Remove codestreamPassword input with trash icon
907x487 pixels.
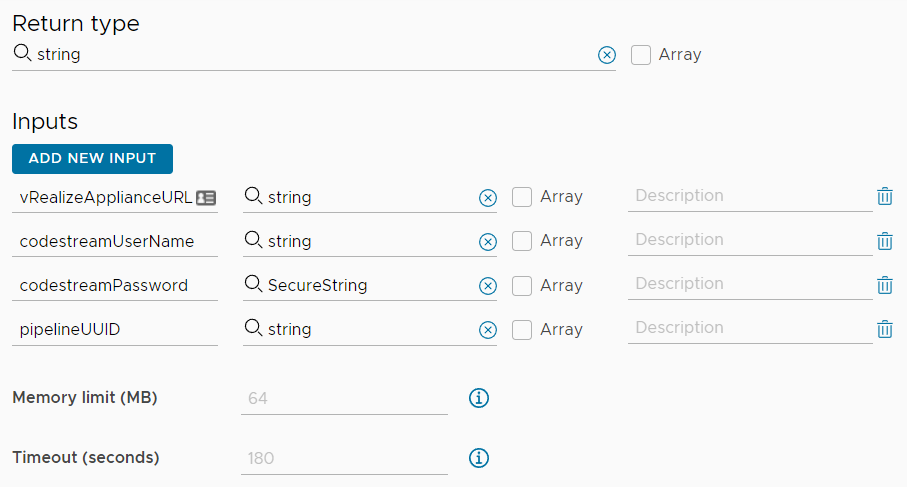tap(884, 285)
